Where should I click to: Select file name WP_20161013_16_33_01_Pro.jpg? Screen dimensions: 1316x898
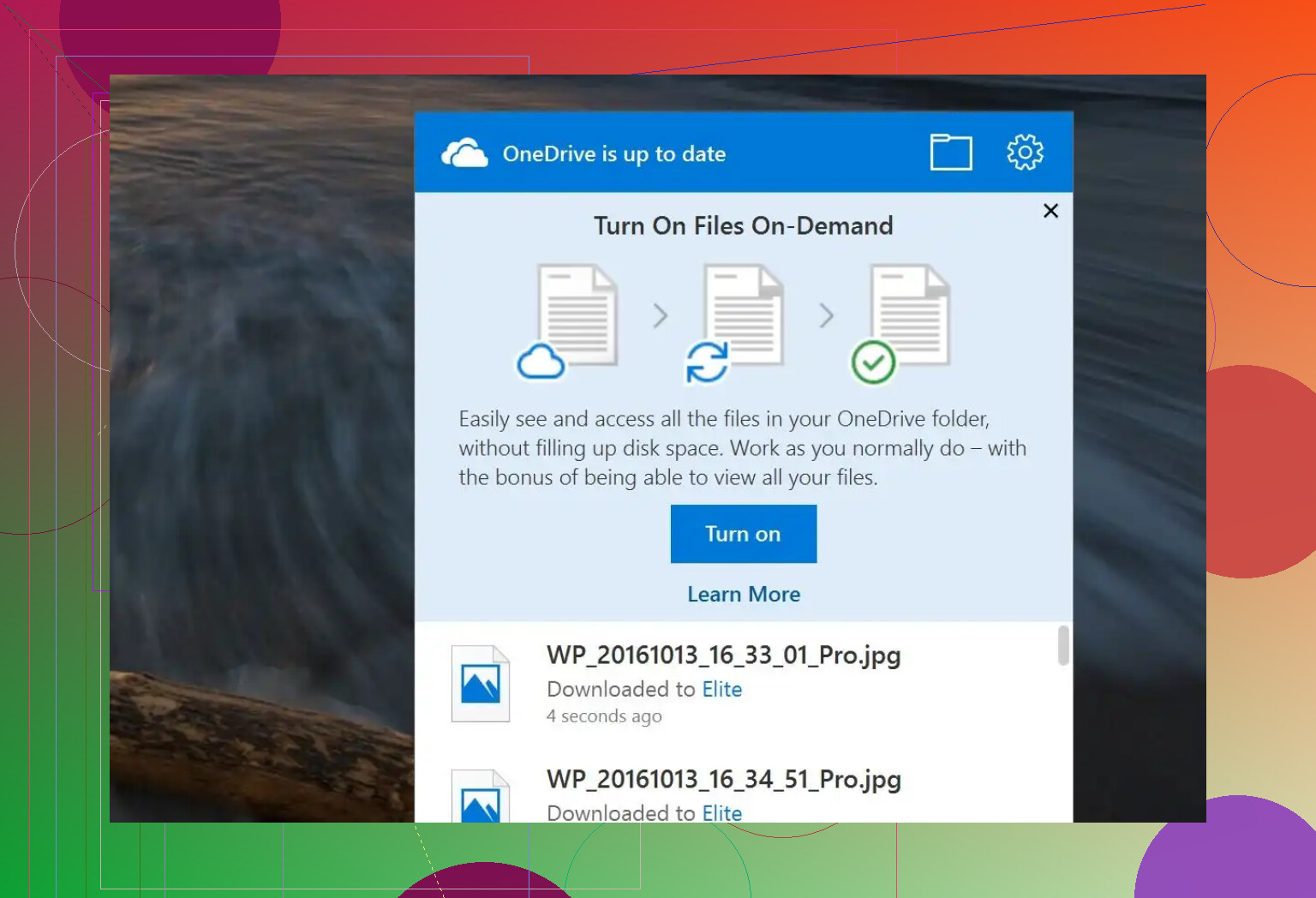[x=724, y=656]
